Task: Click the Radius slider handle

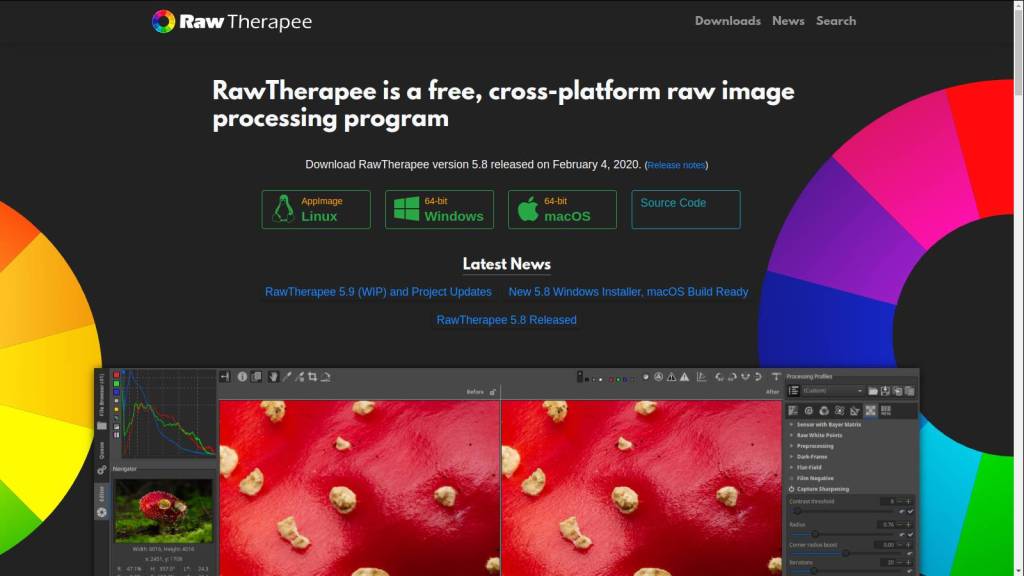Action: pyautogui.click(x=814, y=534)
